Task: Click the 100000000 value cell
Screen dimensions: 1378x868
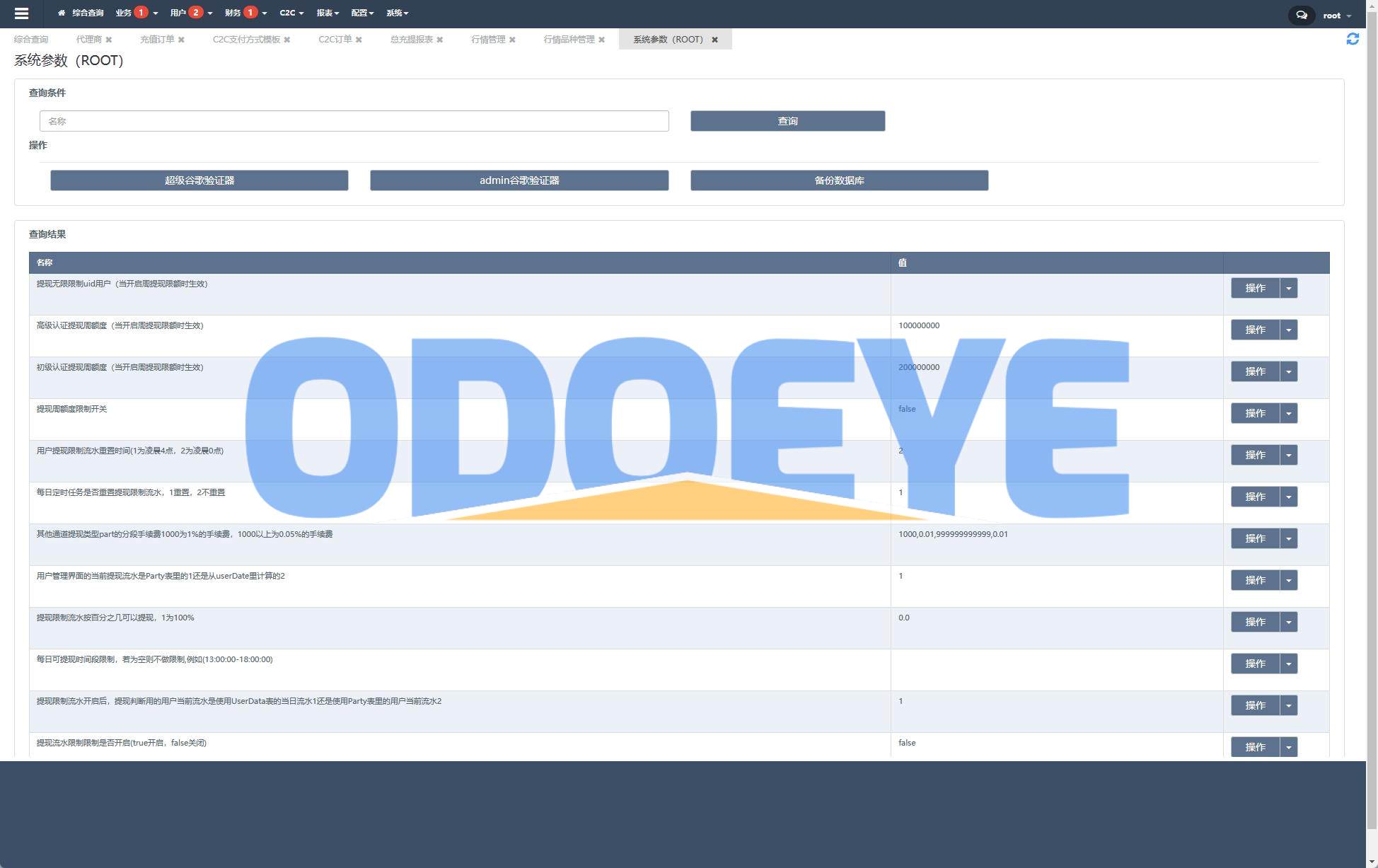Action: pos(1057,335)
